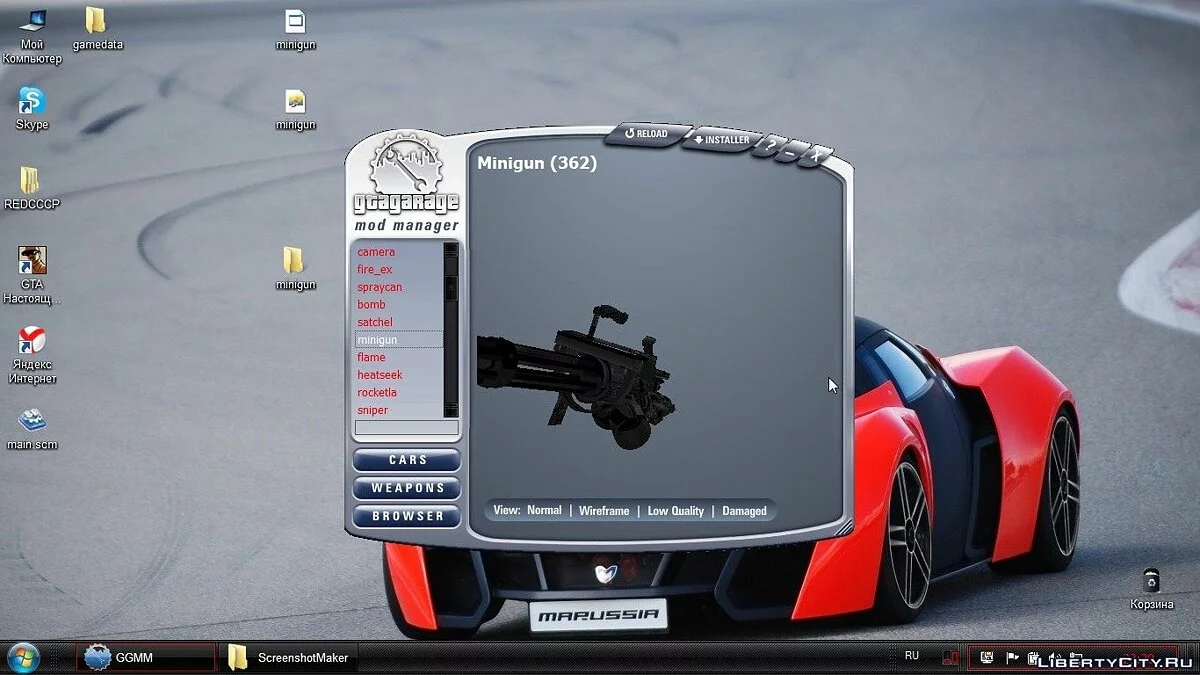
Task: Switch view mode to Damaged
Action: [x=744, y=511]
